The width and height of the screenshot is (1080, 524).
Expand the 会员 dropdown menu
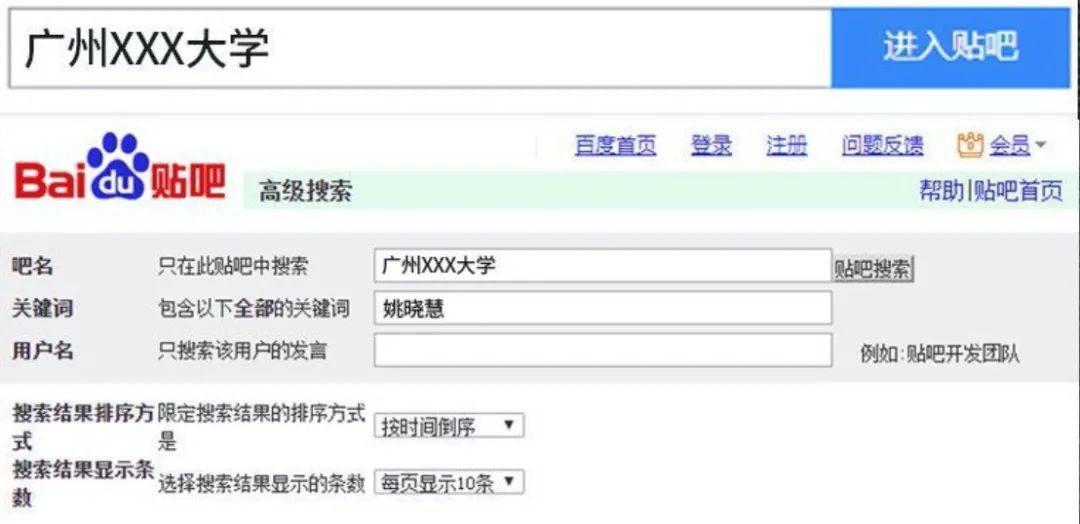point(1018,145)
